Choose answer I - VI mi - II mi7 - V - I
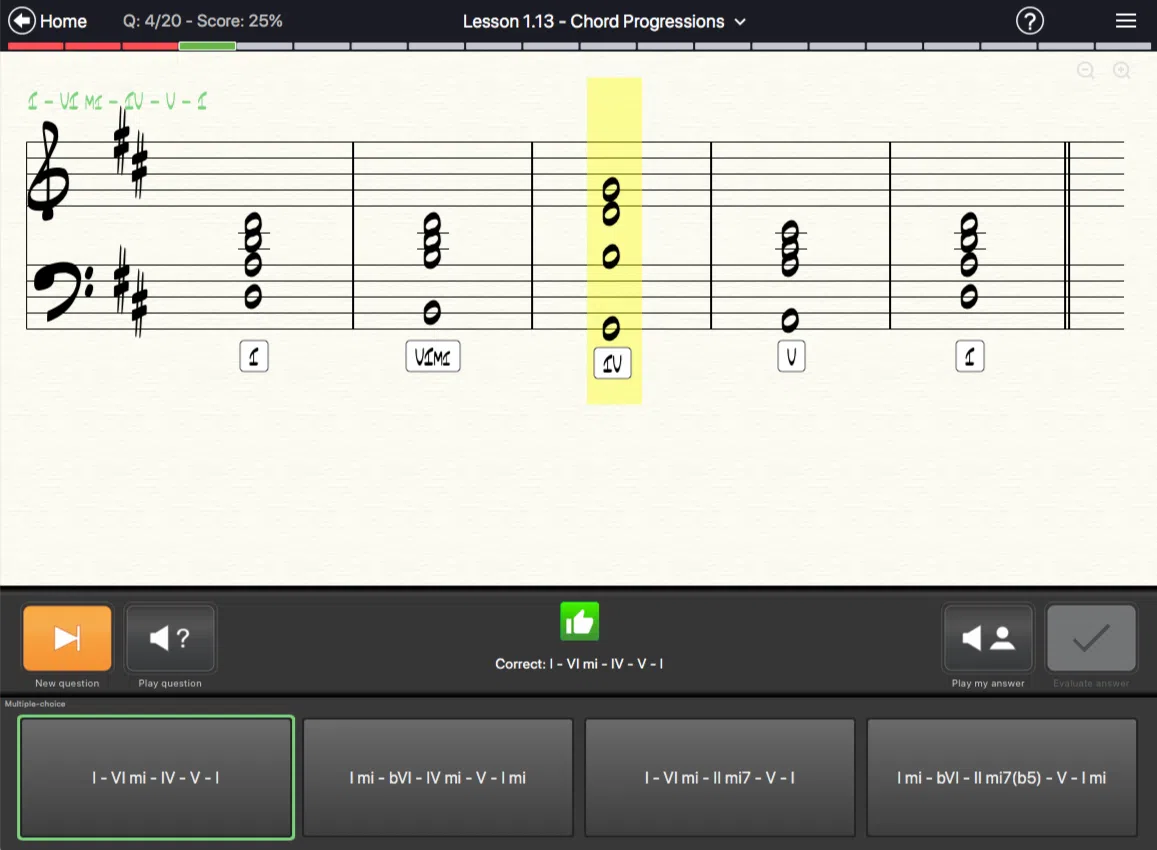1157x850 pixels. tap(720, 777)
